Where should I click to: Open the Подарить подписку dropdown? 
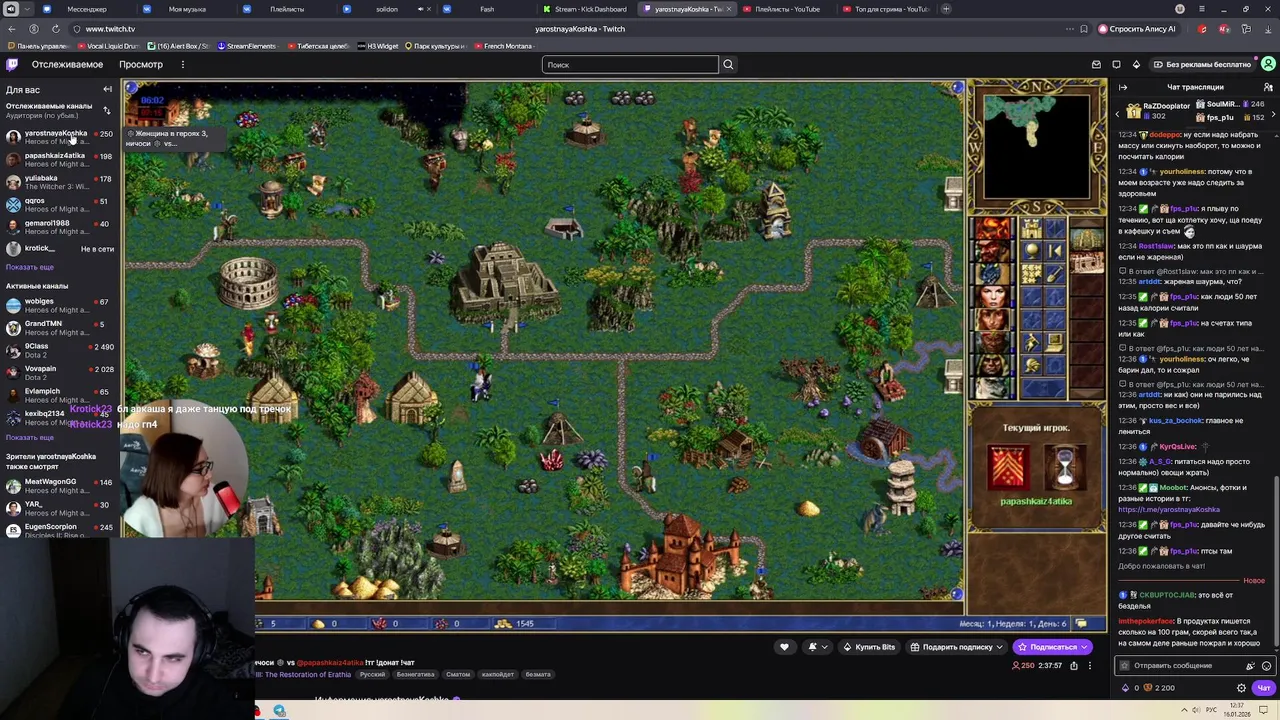pyautogui.click(x=956, y=647)
